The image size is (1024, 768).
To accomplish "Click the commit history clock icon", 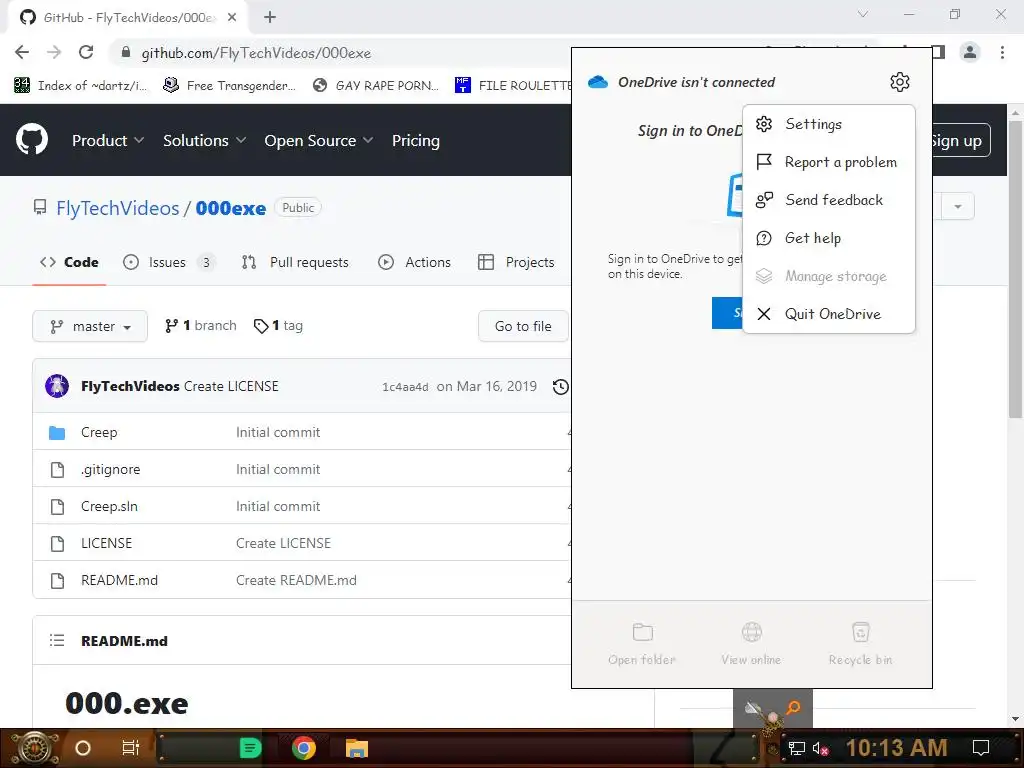I will [560, 387].
